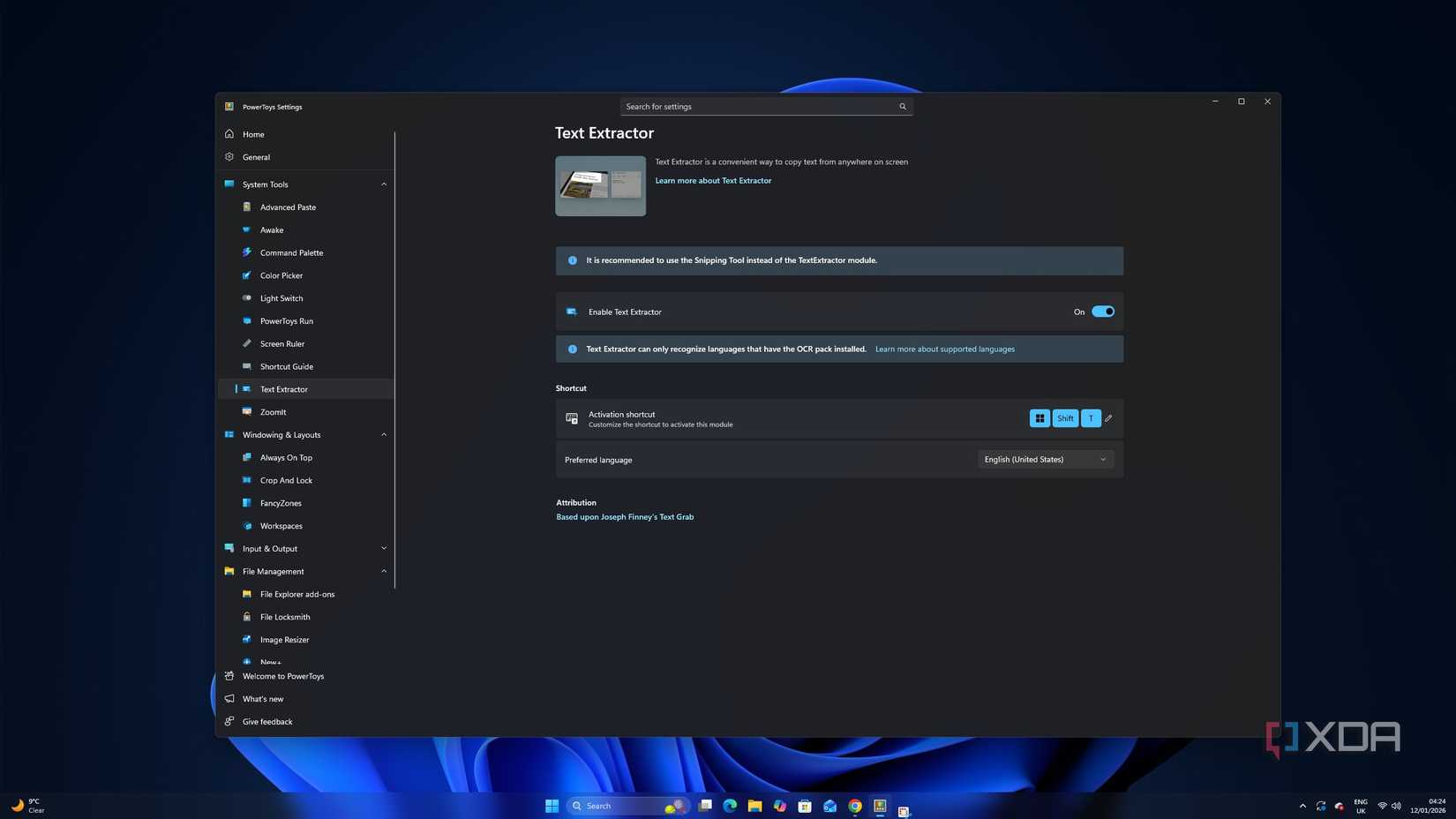Screen dimensions: 1456x819
Task: Open General settings gear icon
Action: 229,157
